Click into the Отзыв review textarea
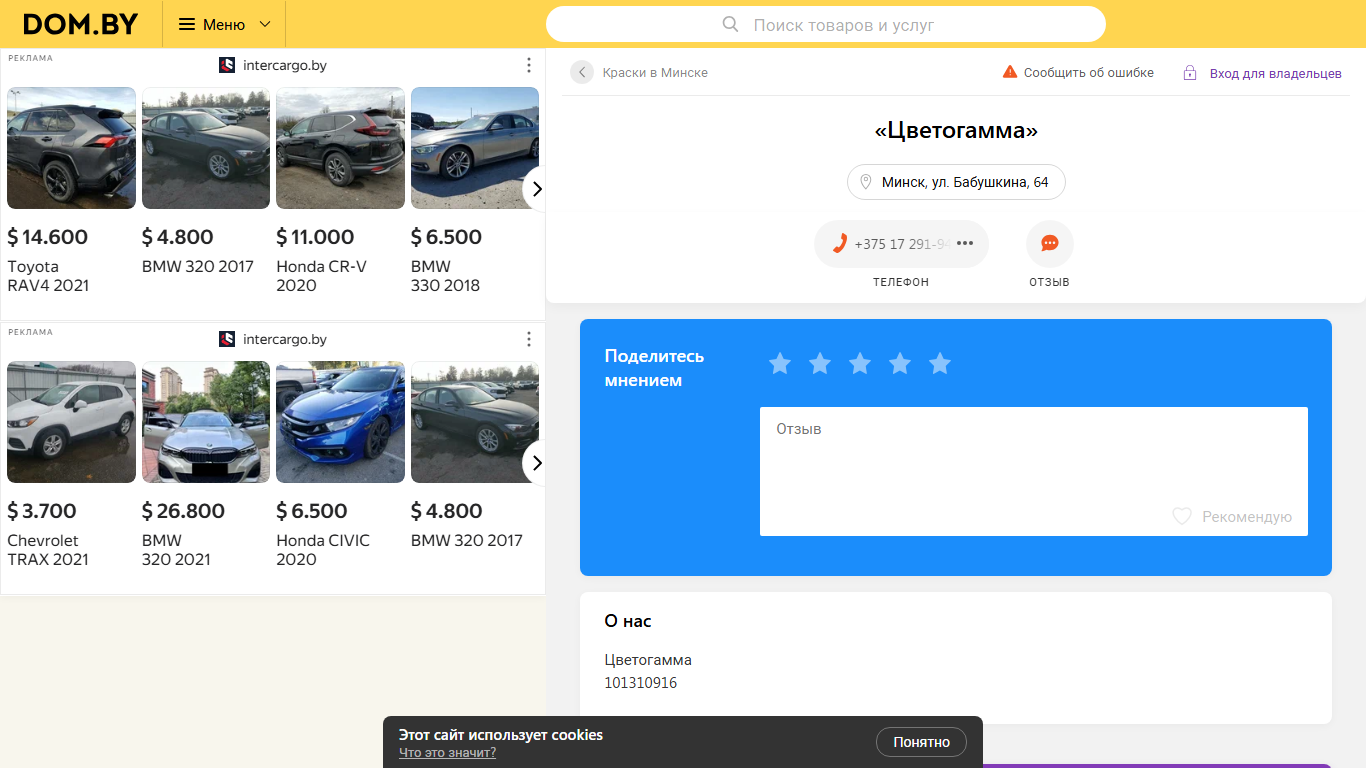Viewport: 1366px width, 768px height. tap(1034, 471)
